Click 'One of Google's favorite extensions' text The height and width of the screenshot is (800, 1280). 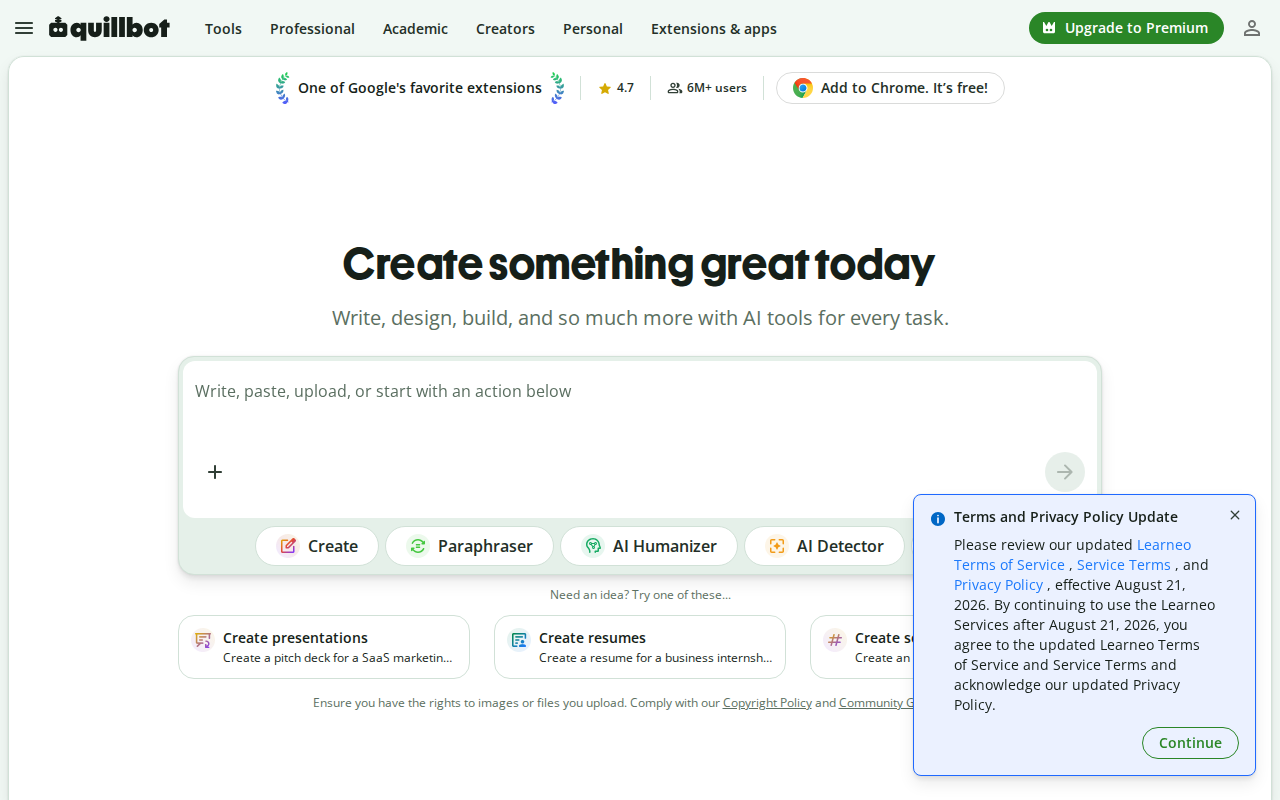[x=420, y=88]
